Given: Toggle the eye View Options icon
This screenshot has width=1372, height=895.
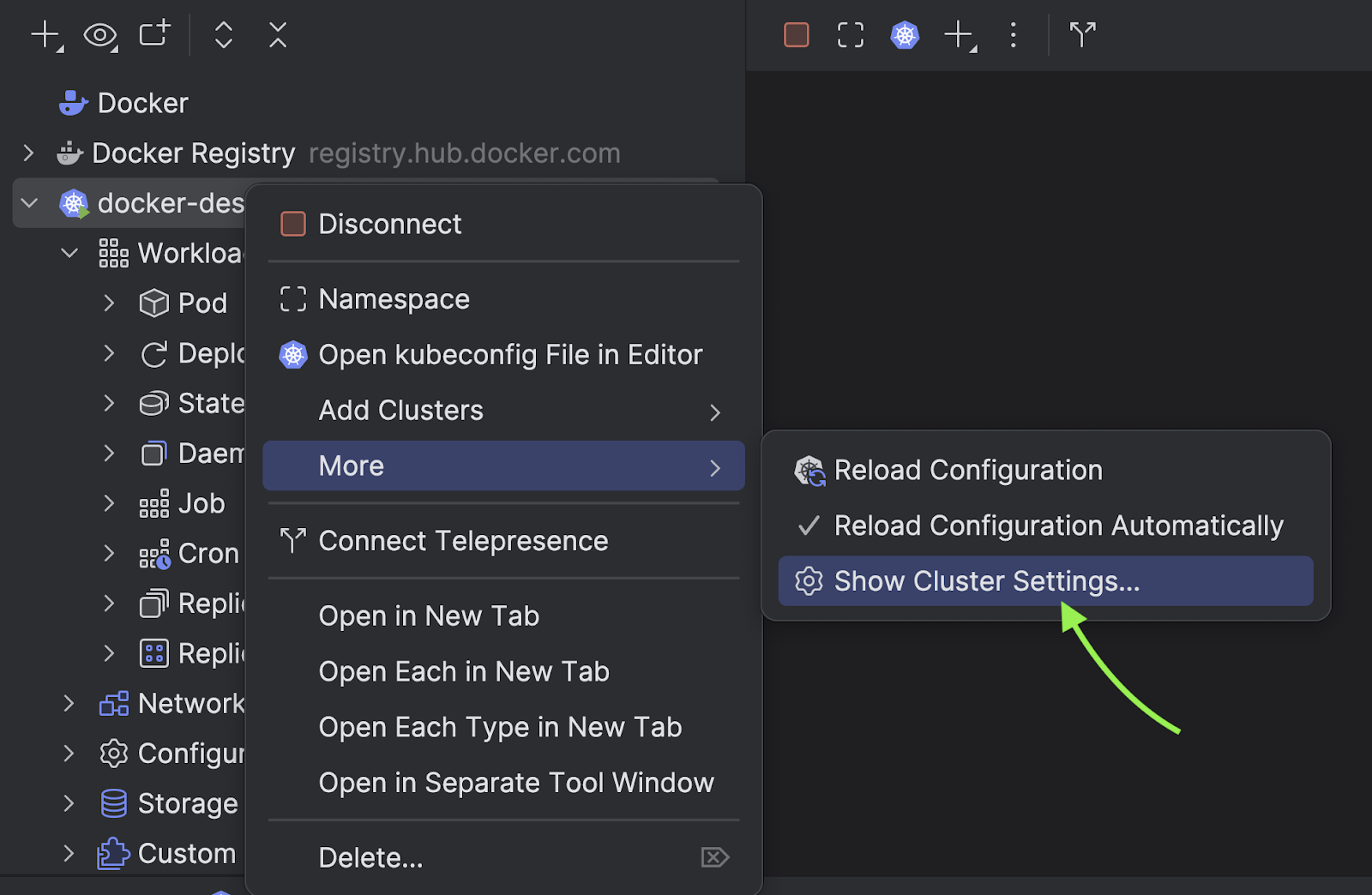Looking at the screenshot, I should pos(100,35).
